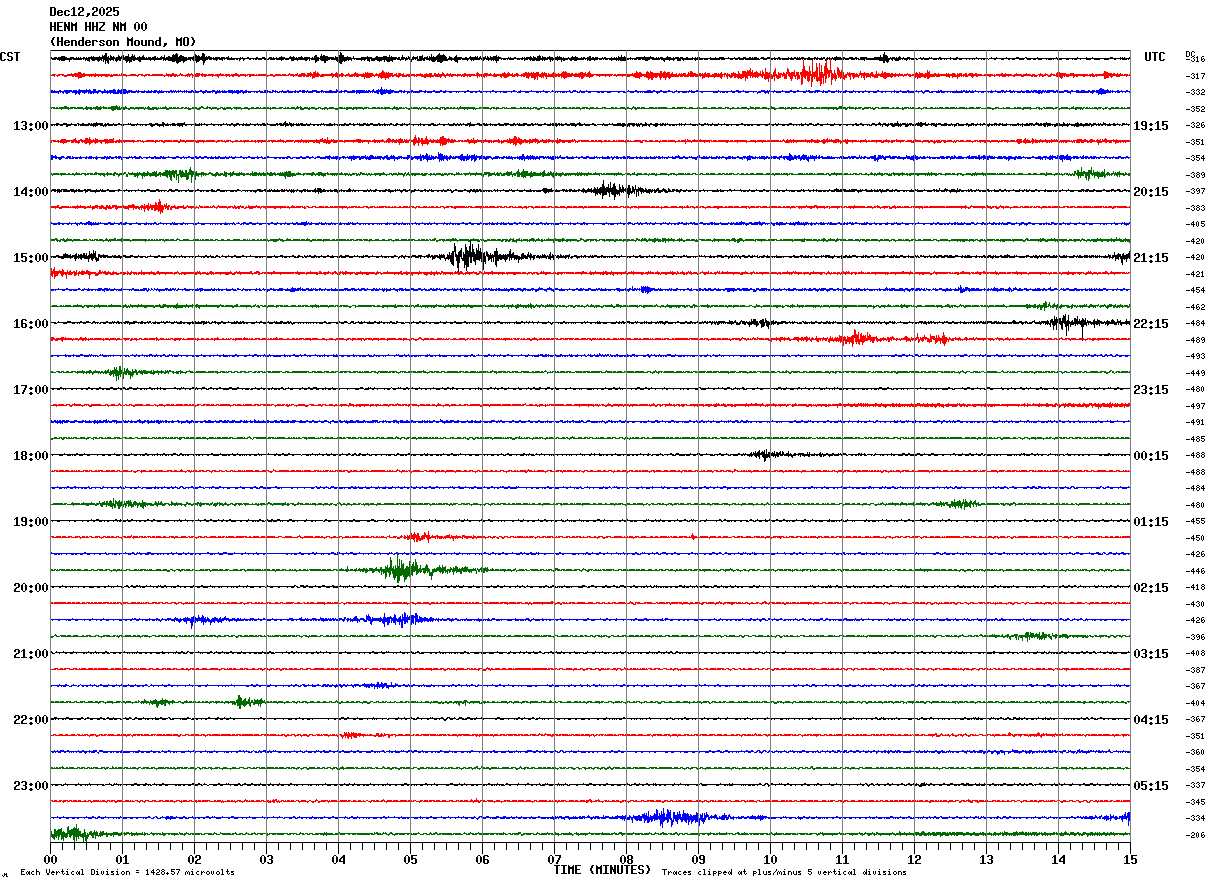This screenshot has height=886, width=1210.
Task: Select the 01:15 UTC time label
Action: coord(1151,522)
